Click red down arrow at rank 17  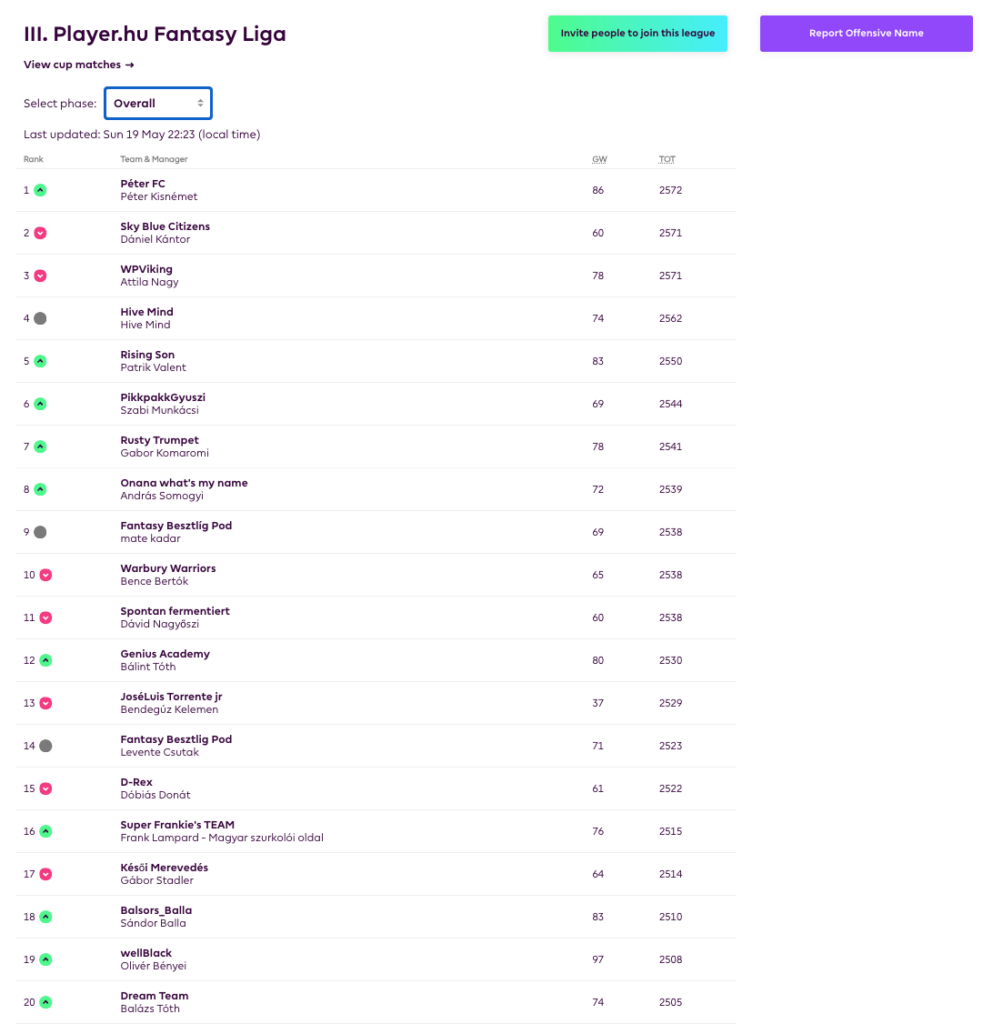coord(45,874)
